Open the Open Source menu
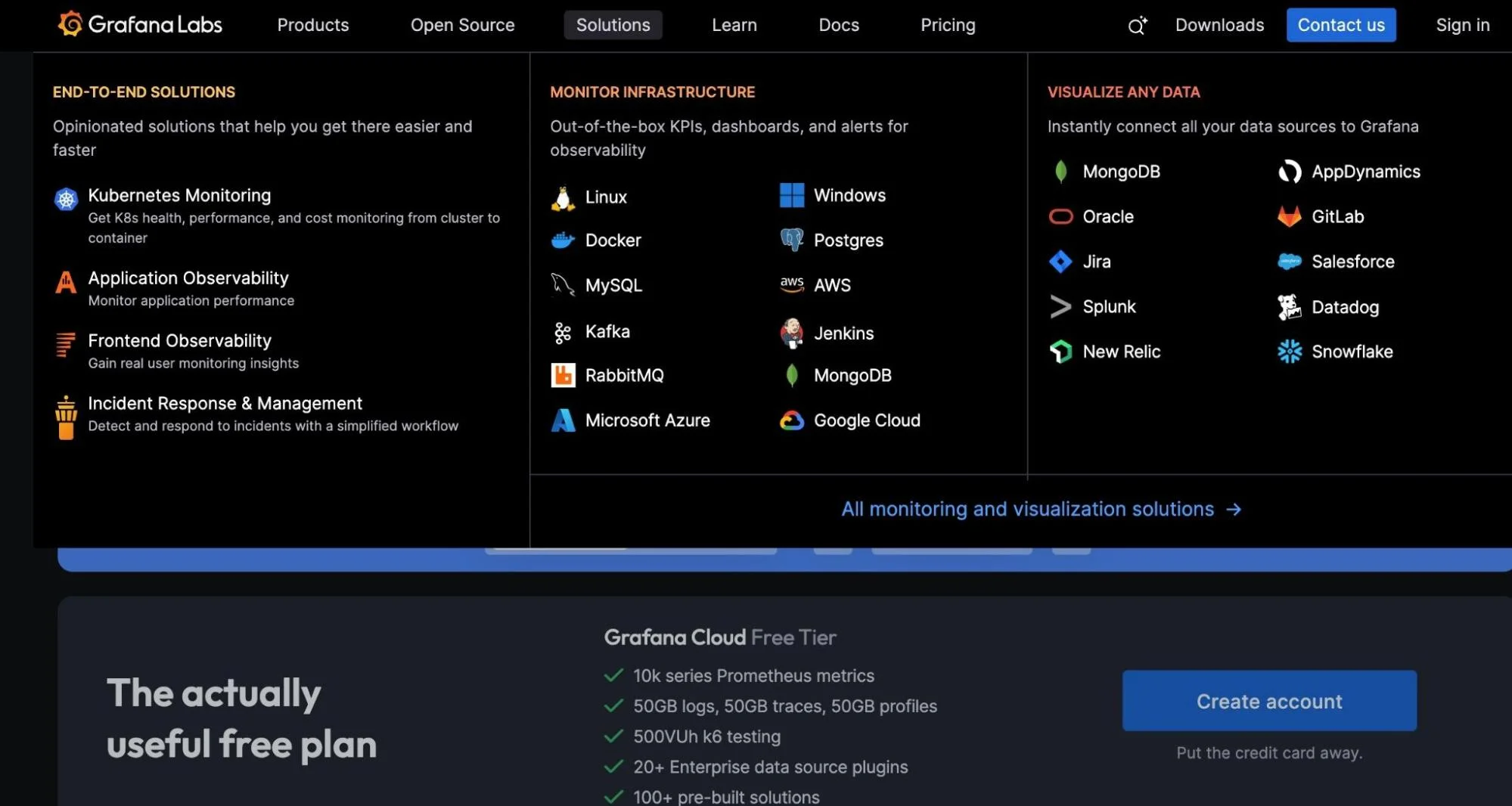 point(462,25)
